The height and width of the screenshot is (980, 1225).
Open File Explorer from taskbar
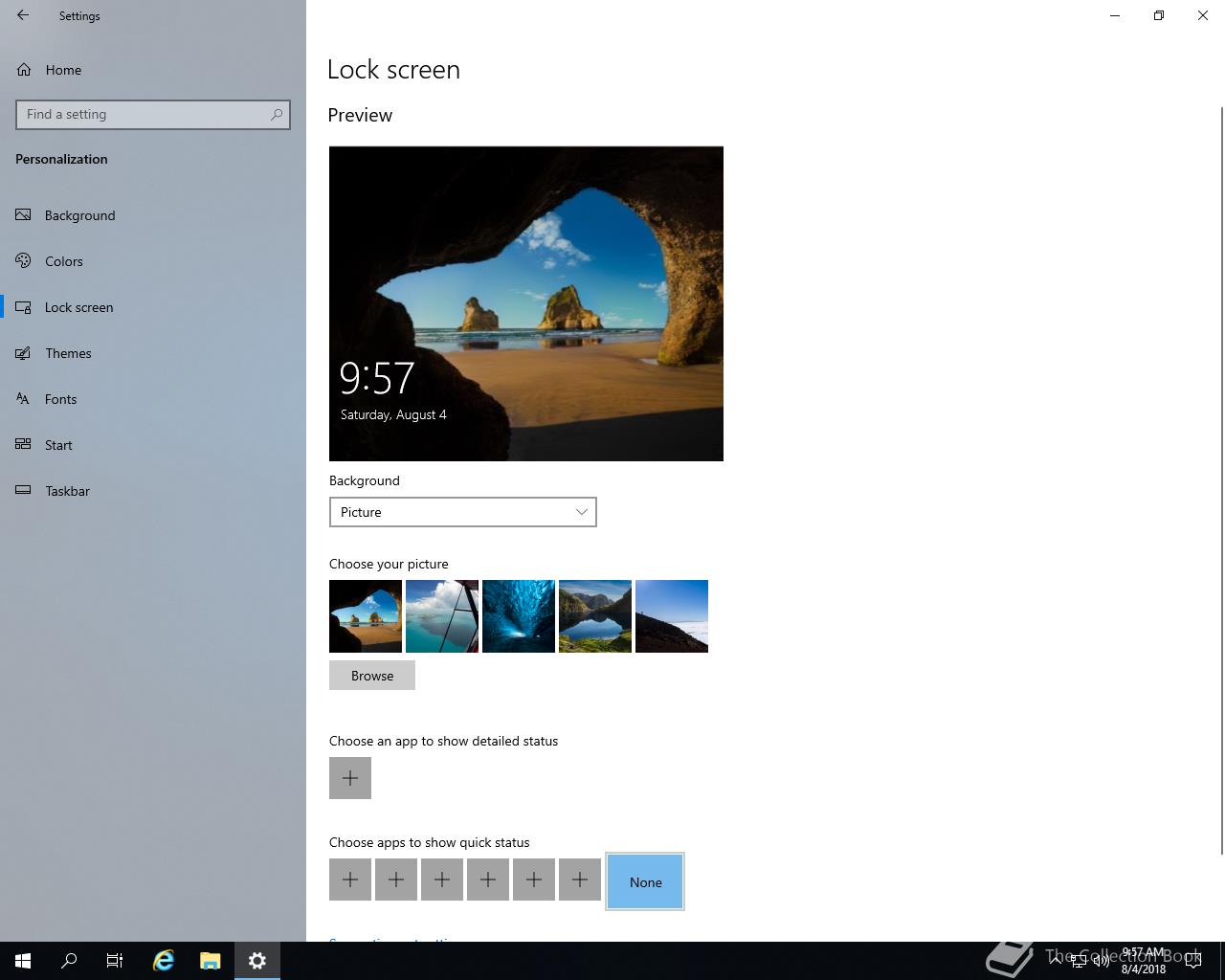[211, 961]
